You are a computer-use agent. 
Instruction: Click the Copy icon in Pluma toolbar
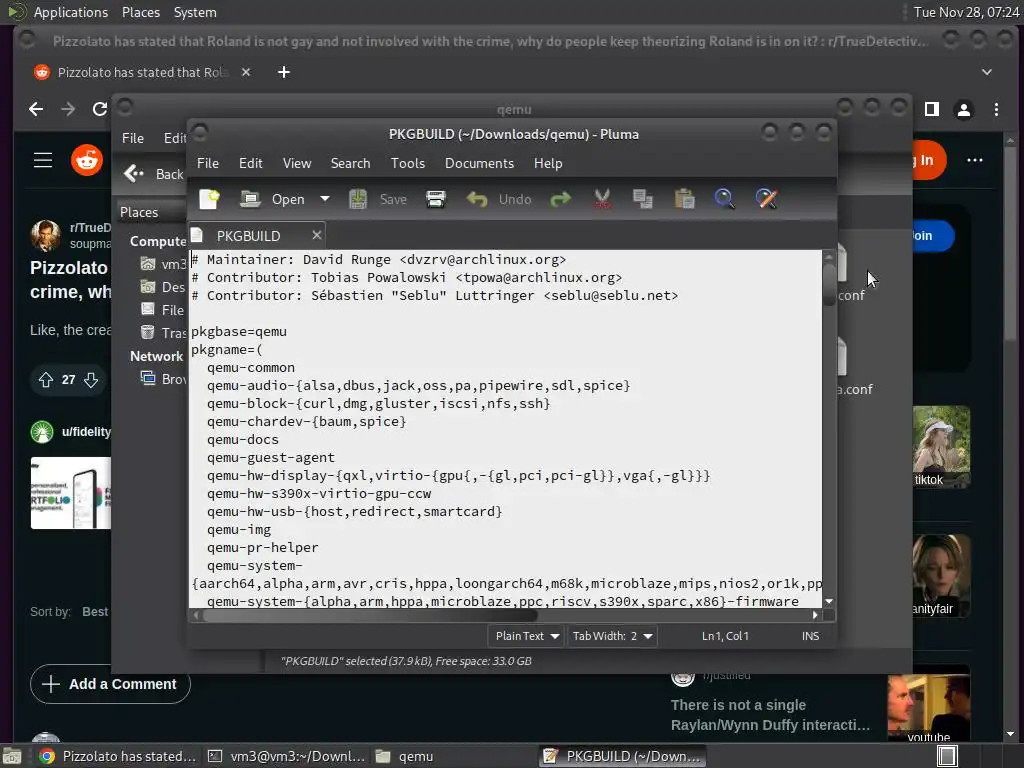(643, 199)
